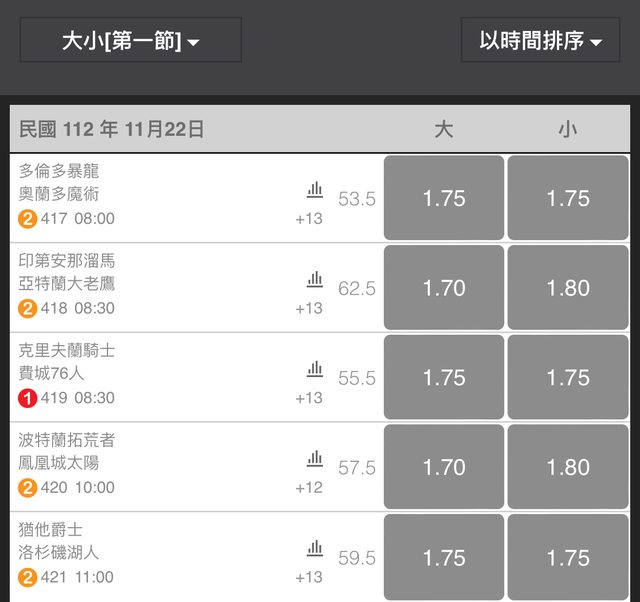640x602 pixels.
Task: Select 小 odds 1.80 for 波特蘭拓荒者 game
Action: coord(568,467)
